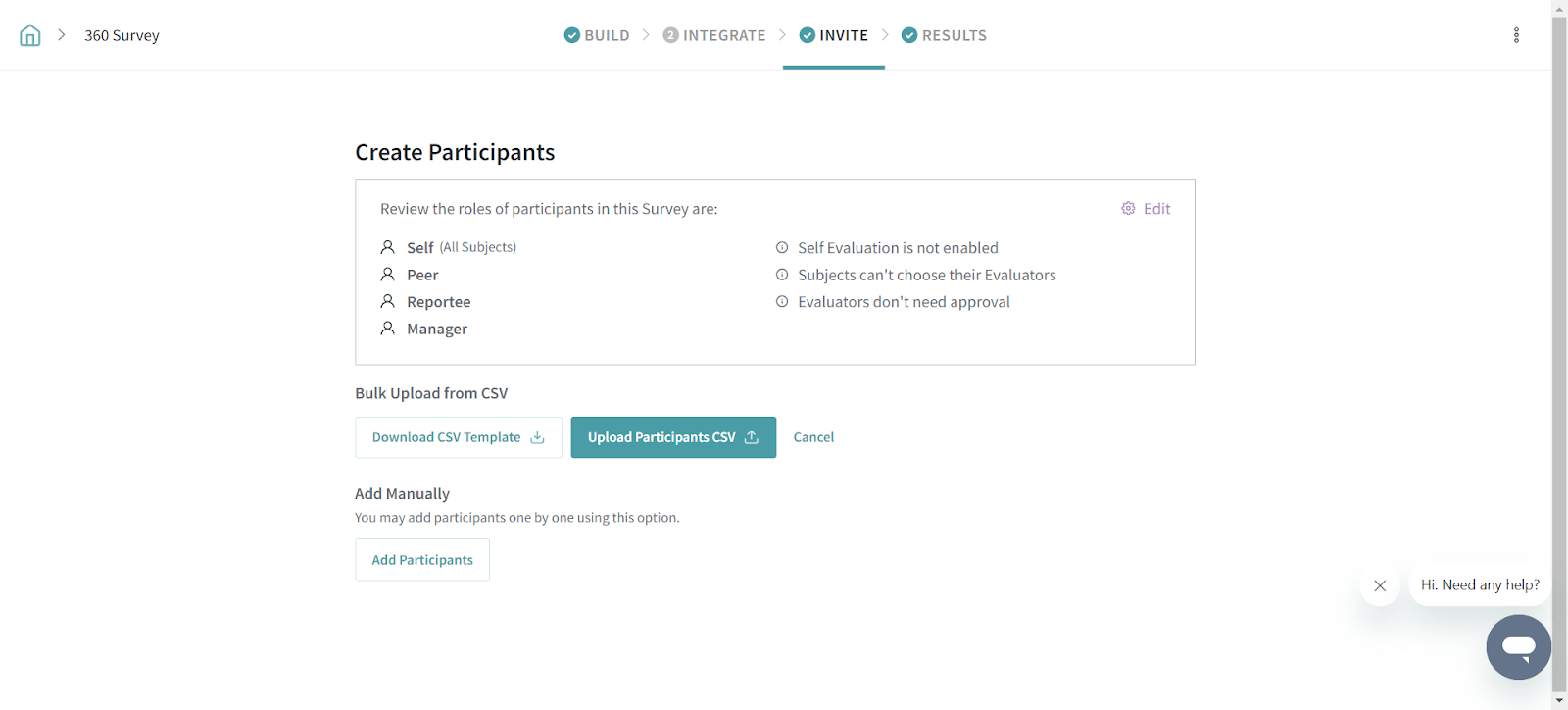The height and width of the screenshot is (710, 1568).
Task: Click the Manager role person icon
Action: coord(388,329)
